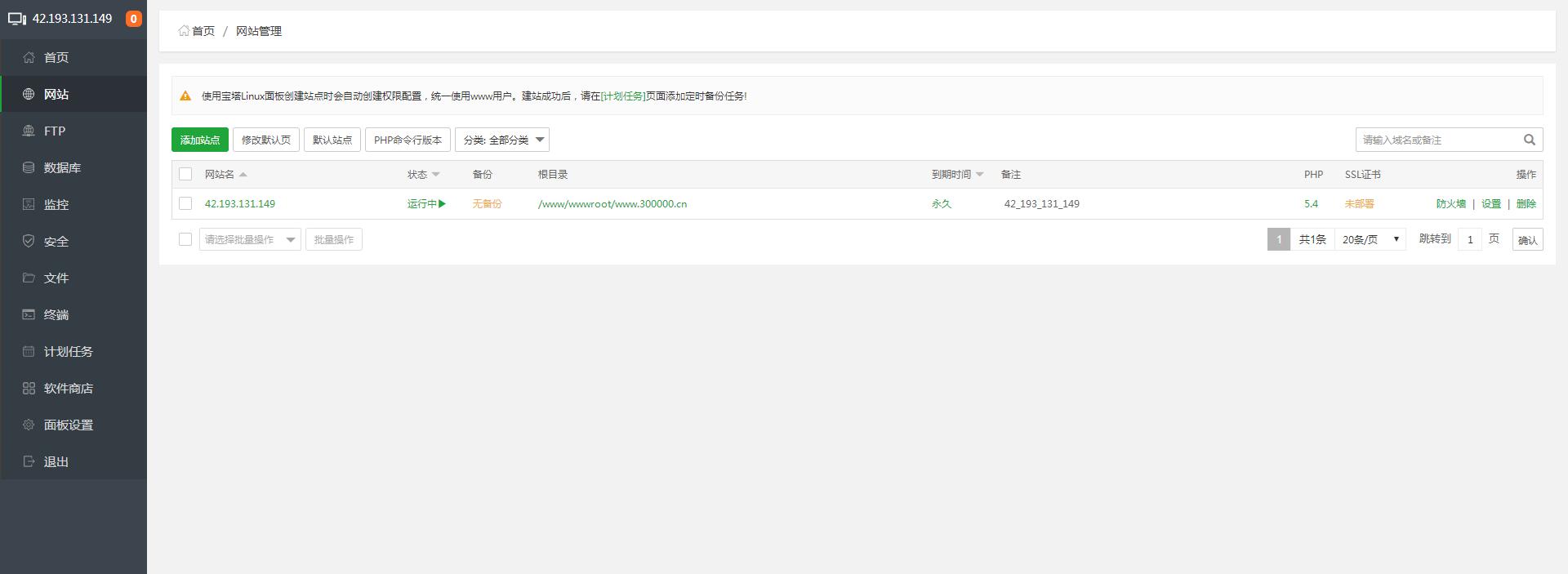Toggle the select-all checkbox in the table header
Image resolution: width=1568 pixels, height=574 pixels.
pos(185,174)
